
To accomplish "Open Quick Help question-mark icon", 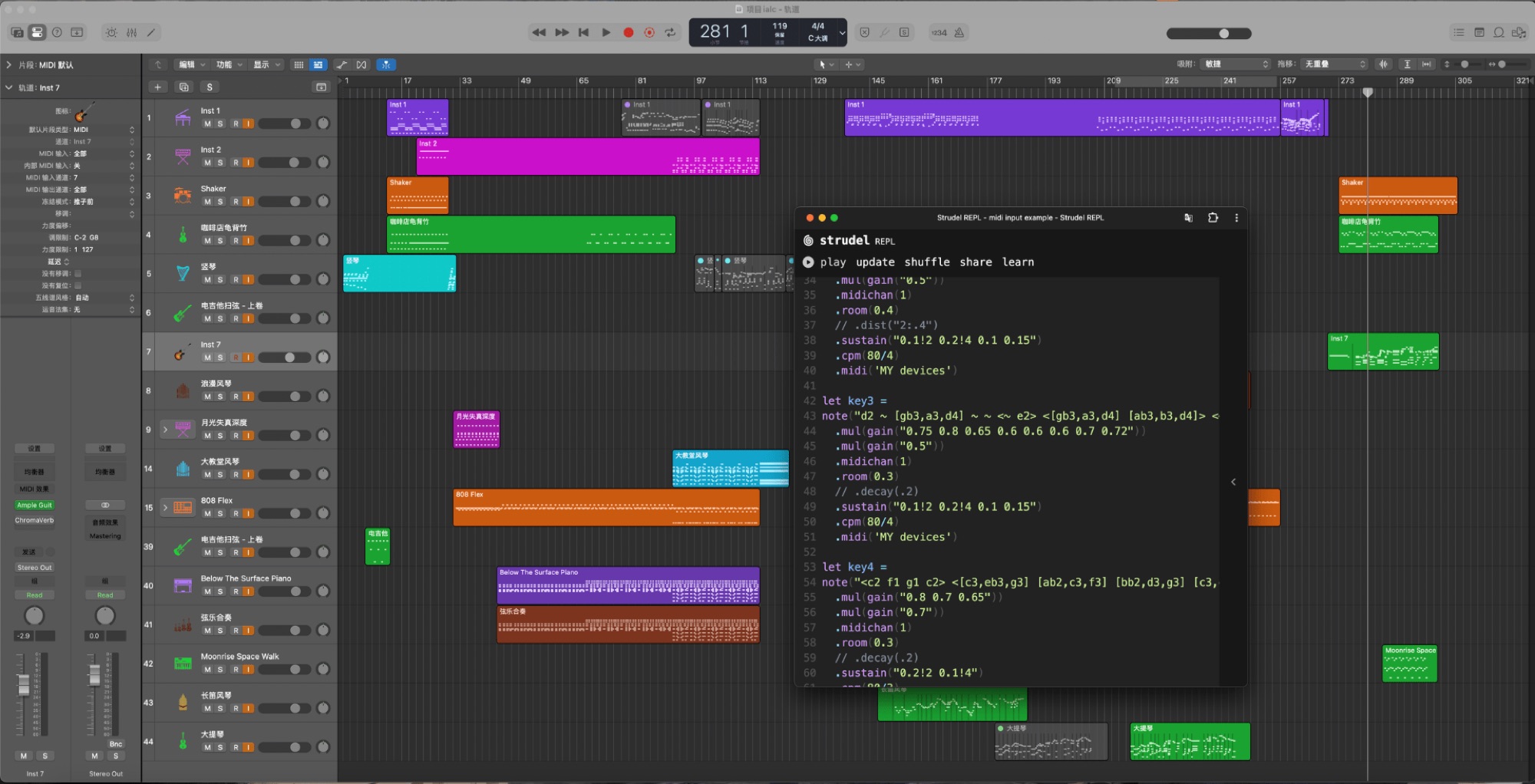I will (57, 32).
